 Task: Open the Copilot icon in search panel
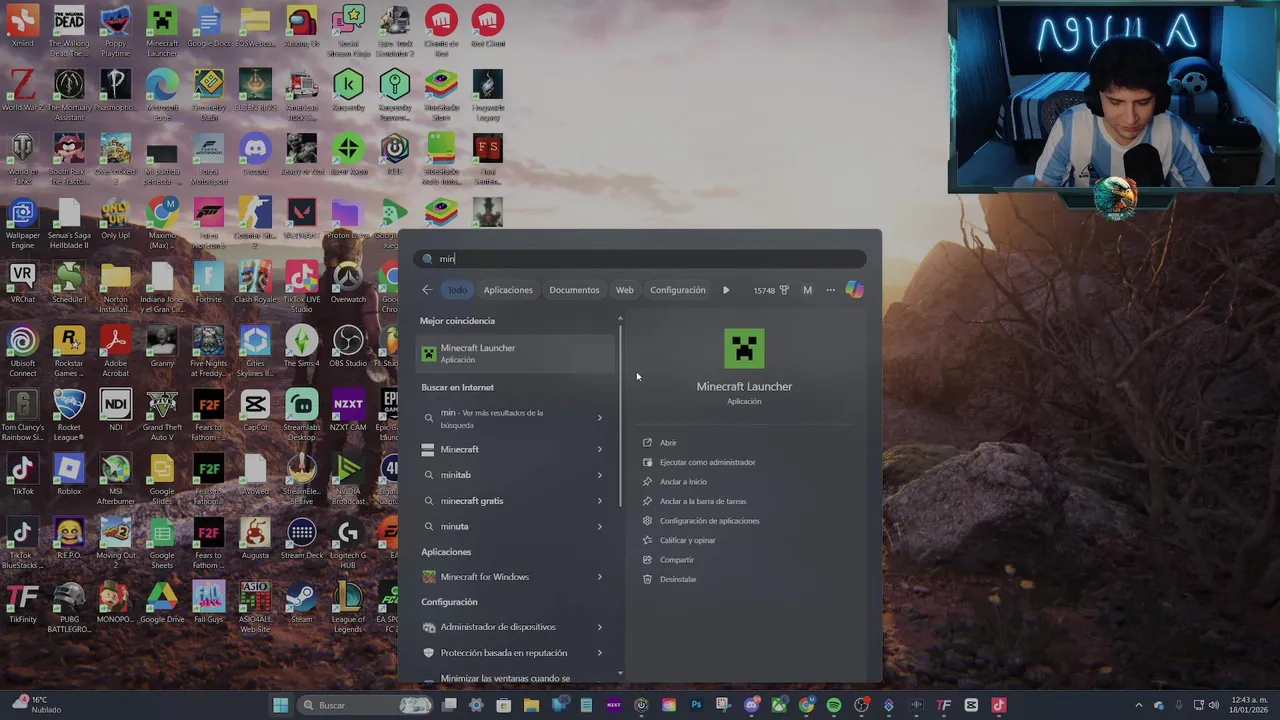coord(854,290)
